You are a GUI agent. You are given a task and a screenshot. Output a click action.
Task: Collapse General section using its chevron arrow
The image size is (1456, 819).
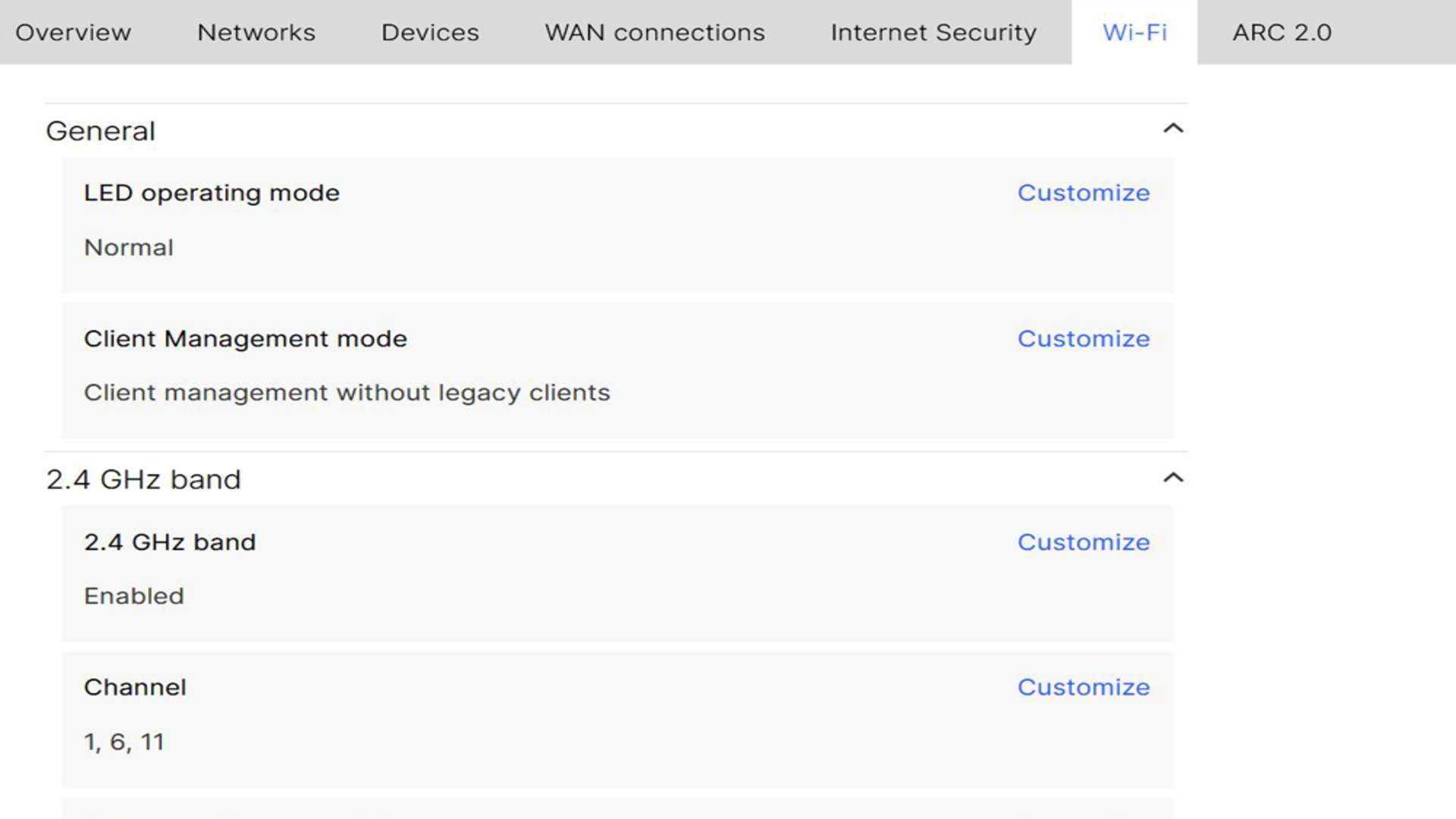pyautogui.click(x=1172, y=128)
